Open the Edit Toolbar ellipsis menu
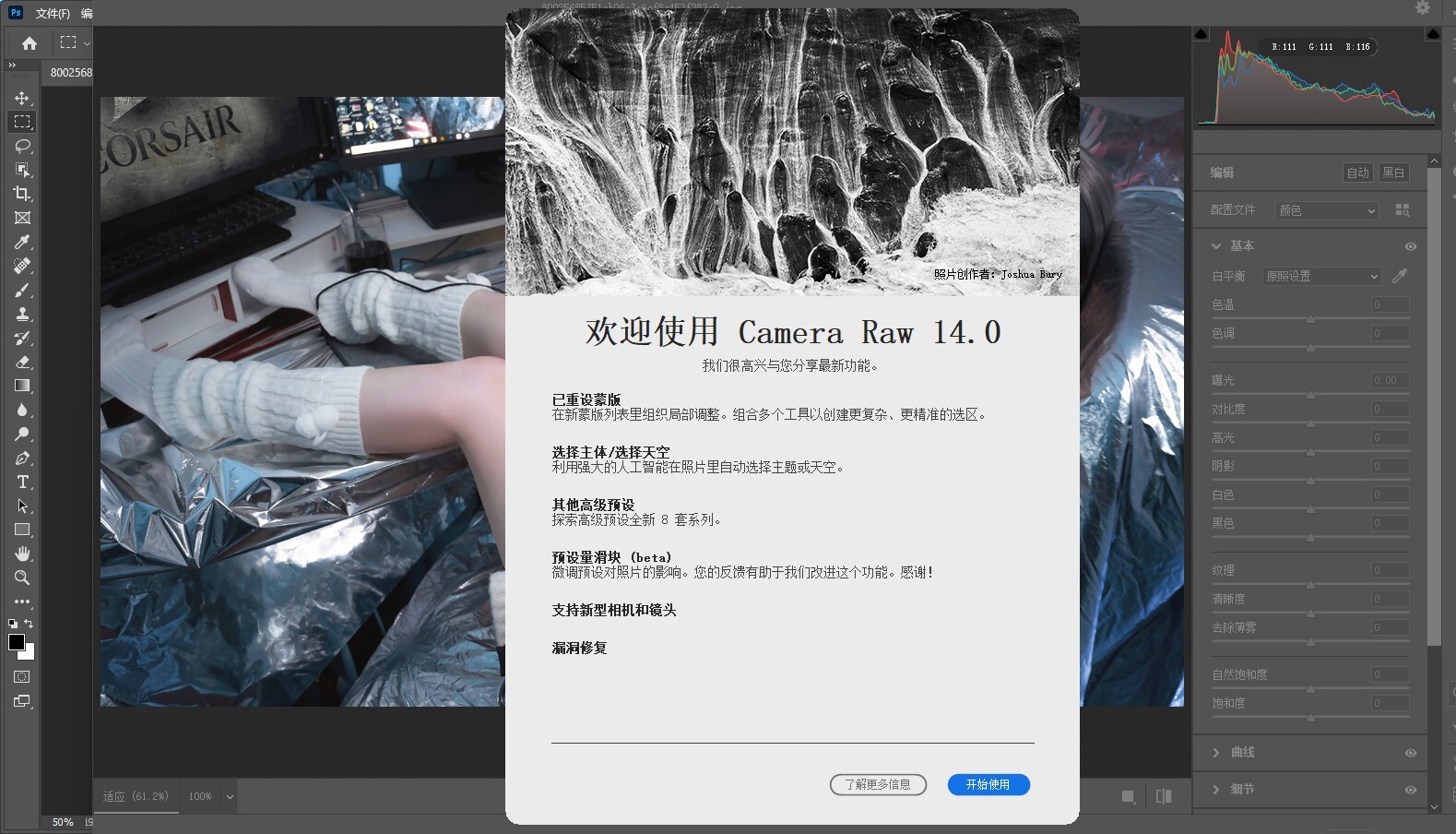 [22, 602]
